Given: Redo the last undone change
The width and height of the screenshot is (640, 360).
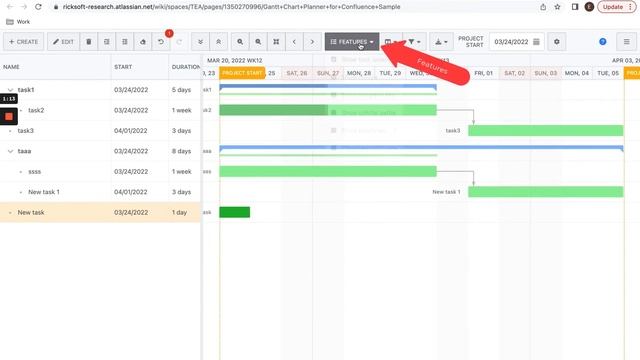Looking at the screenshot, I should click(x=179, y=42).
